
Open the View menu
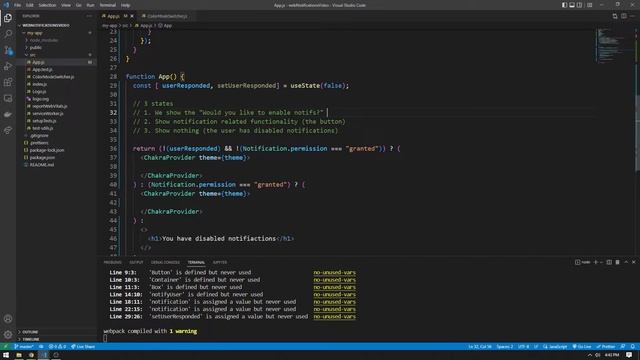click(66, 5)
